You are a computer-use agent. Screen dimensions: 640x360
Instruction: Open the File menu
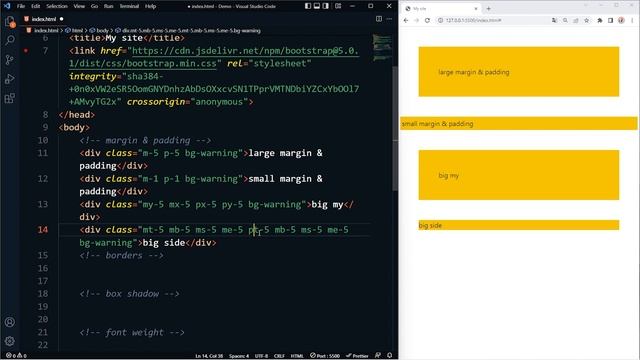[x=21, y=6]
